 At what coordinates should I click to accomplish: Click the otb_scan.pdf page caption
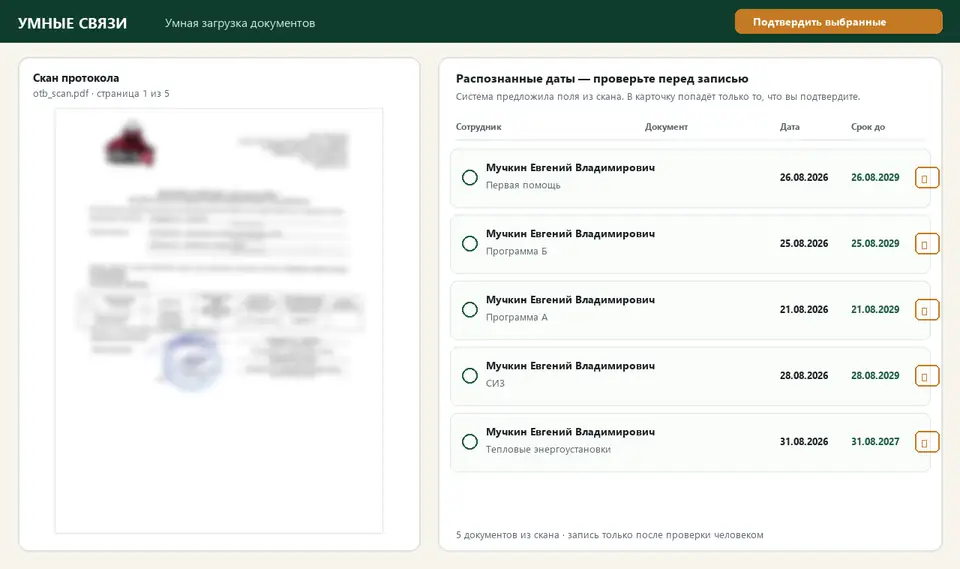(101, 94)
